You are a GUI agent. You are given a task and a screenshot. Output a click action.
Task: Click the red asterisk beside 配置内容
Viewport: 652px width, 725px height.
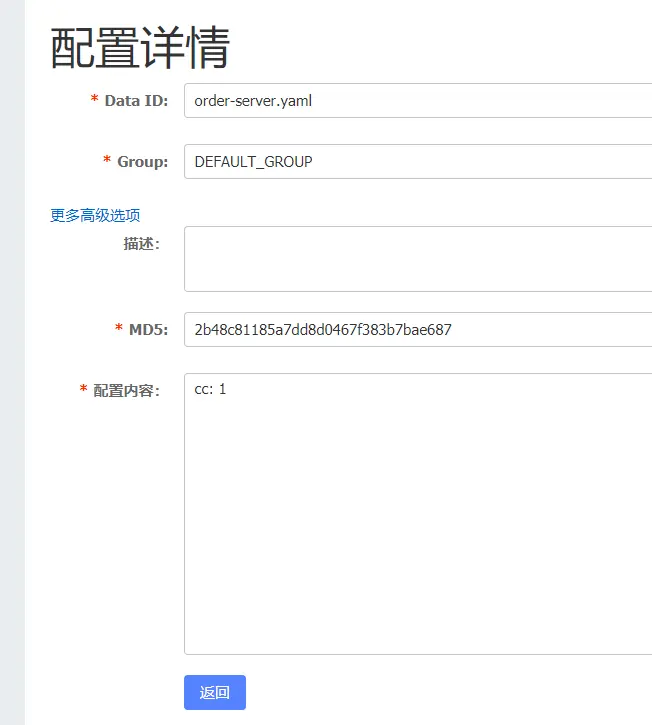[x=83, y=389]
